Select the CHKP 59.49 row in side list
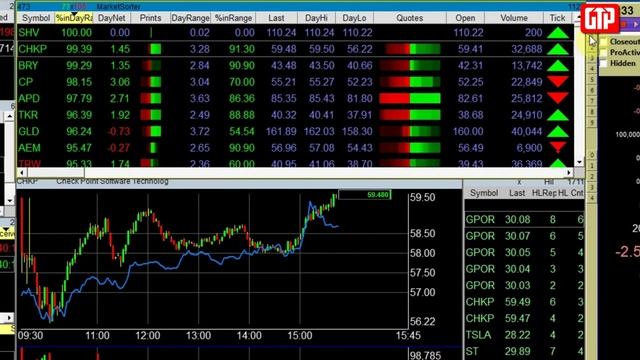This screenshot has height=360, width=640. click(x=524, y=302)
